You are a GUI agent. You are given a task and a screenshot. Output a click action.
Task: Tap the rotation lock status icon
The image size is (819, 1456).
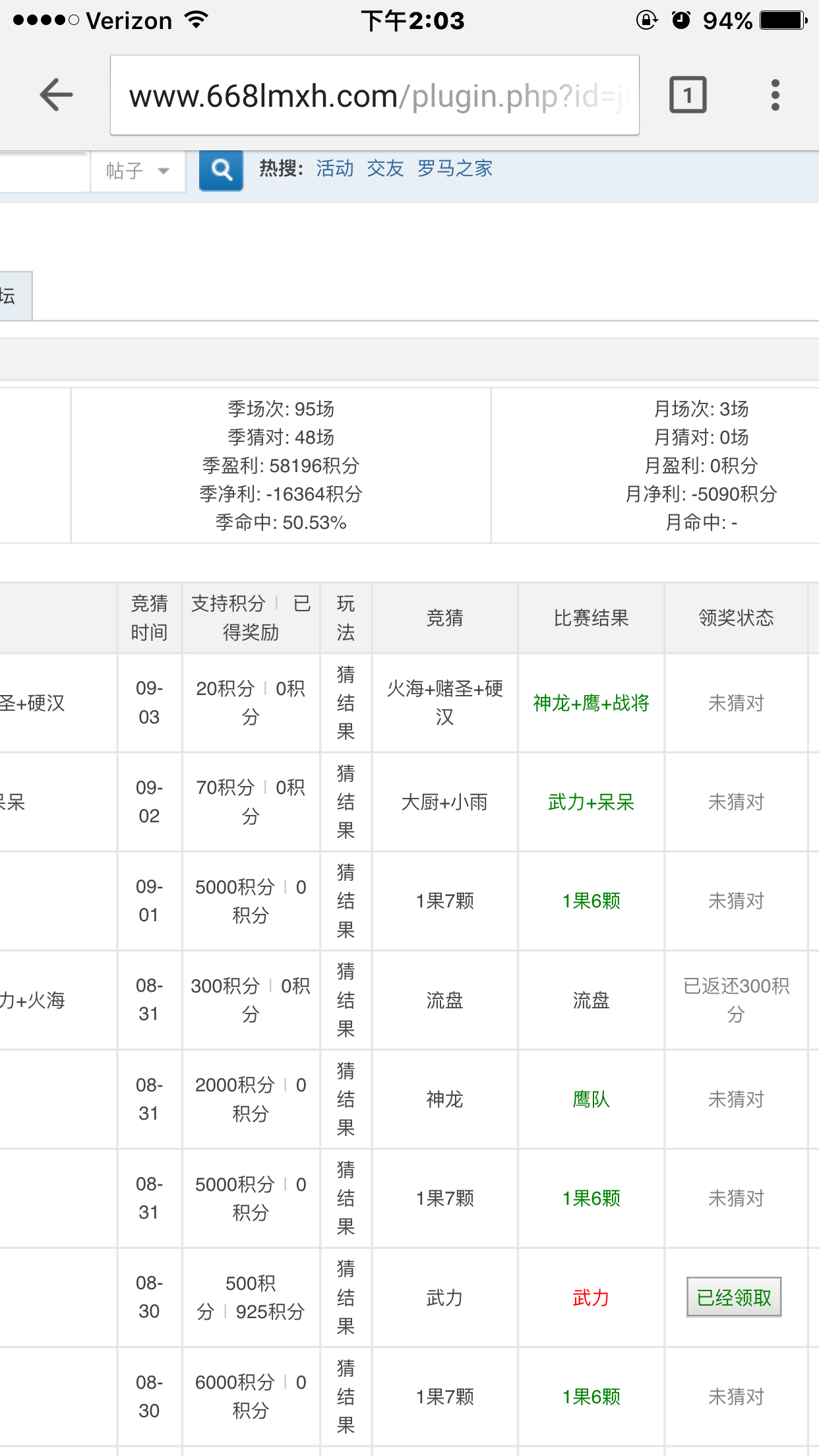pos(646,20)
